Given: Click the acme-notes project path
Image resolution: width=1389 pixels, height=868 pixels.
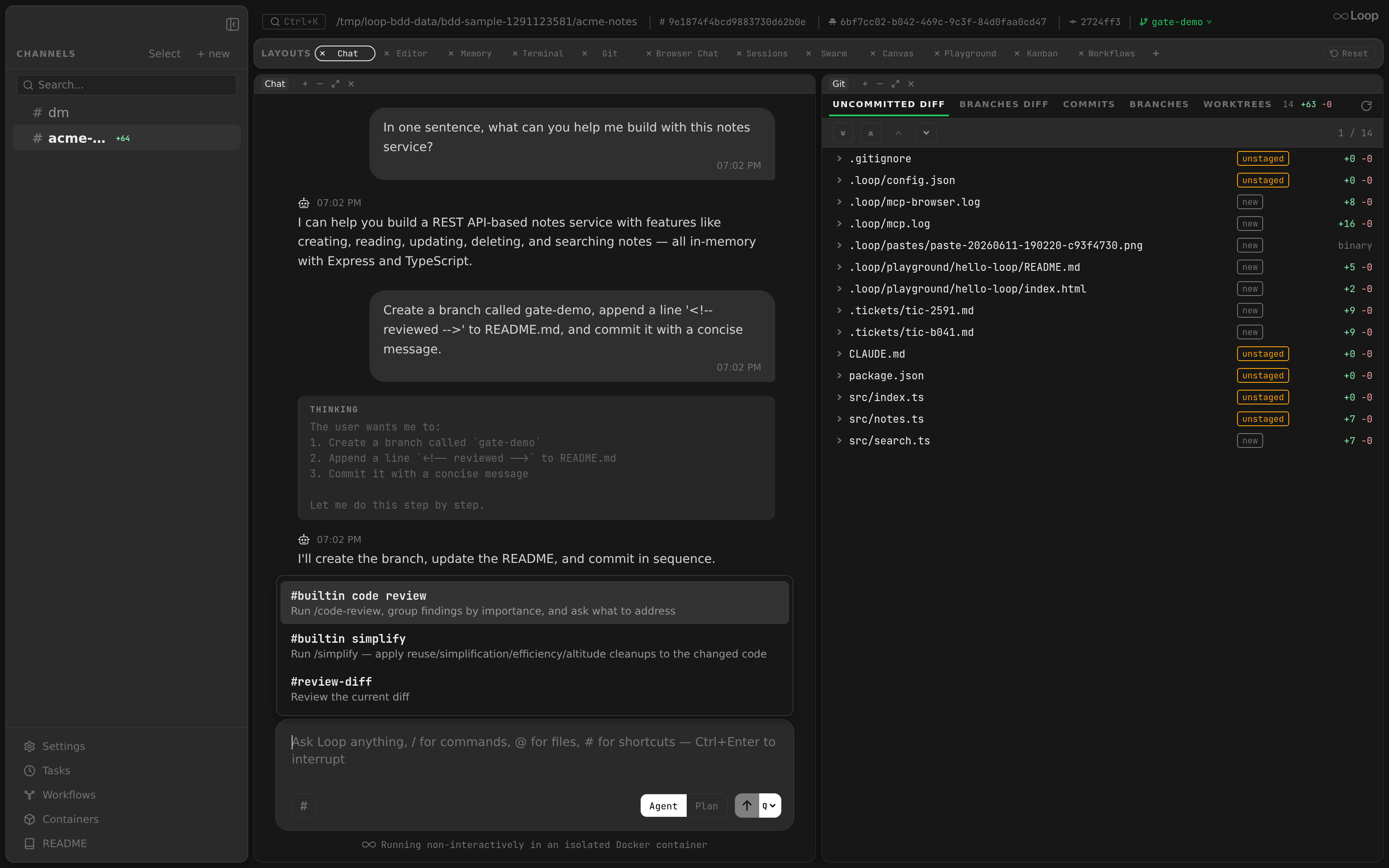Looking at the screenshot, I should 487,22.
